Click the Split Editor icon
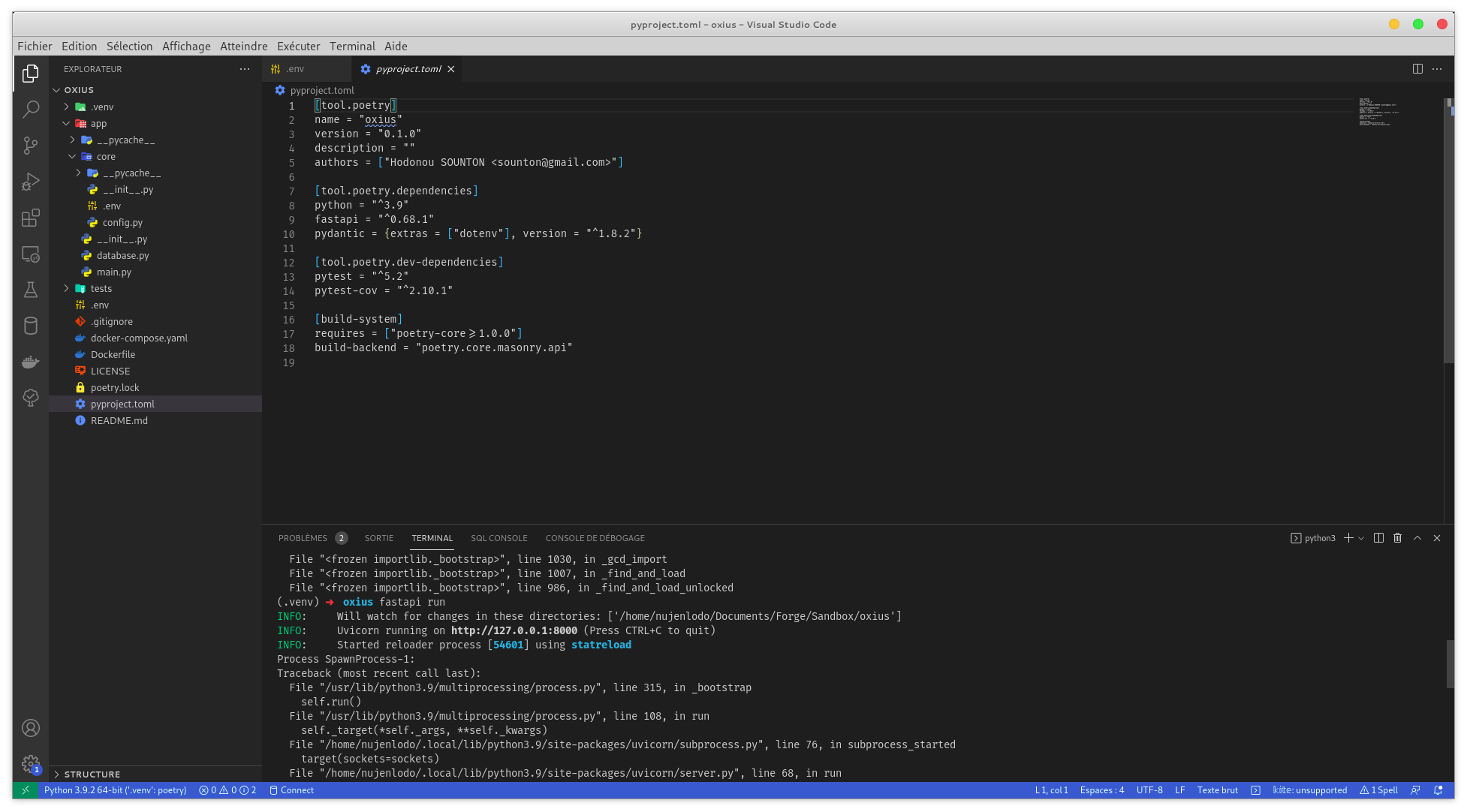Image resolution: width=1467 pixels, height=812 pixels. pos(1417,69)
